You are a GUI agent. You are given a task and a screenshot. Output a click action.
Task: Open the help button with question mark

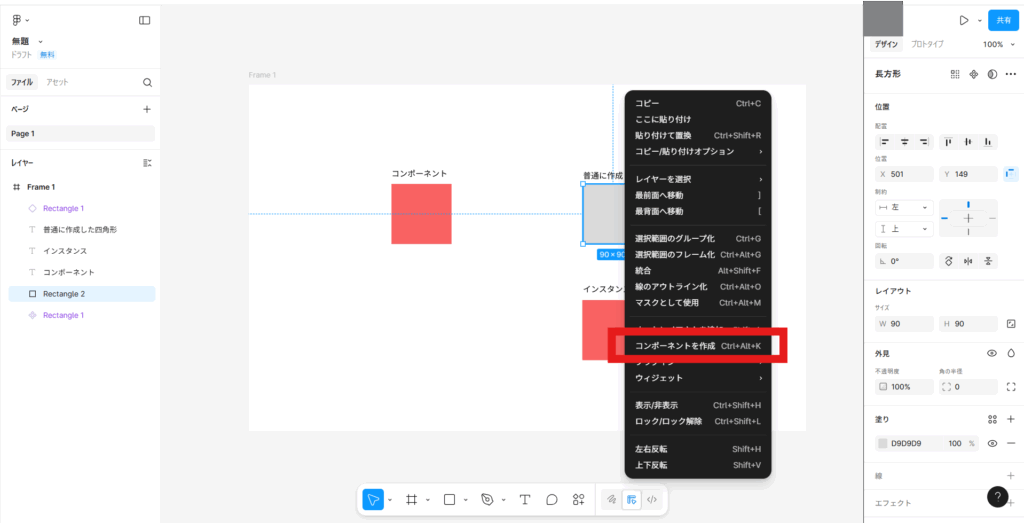point(997,496)
